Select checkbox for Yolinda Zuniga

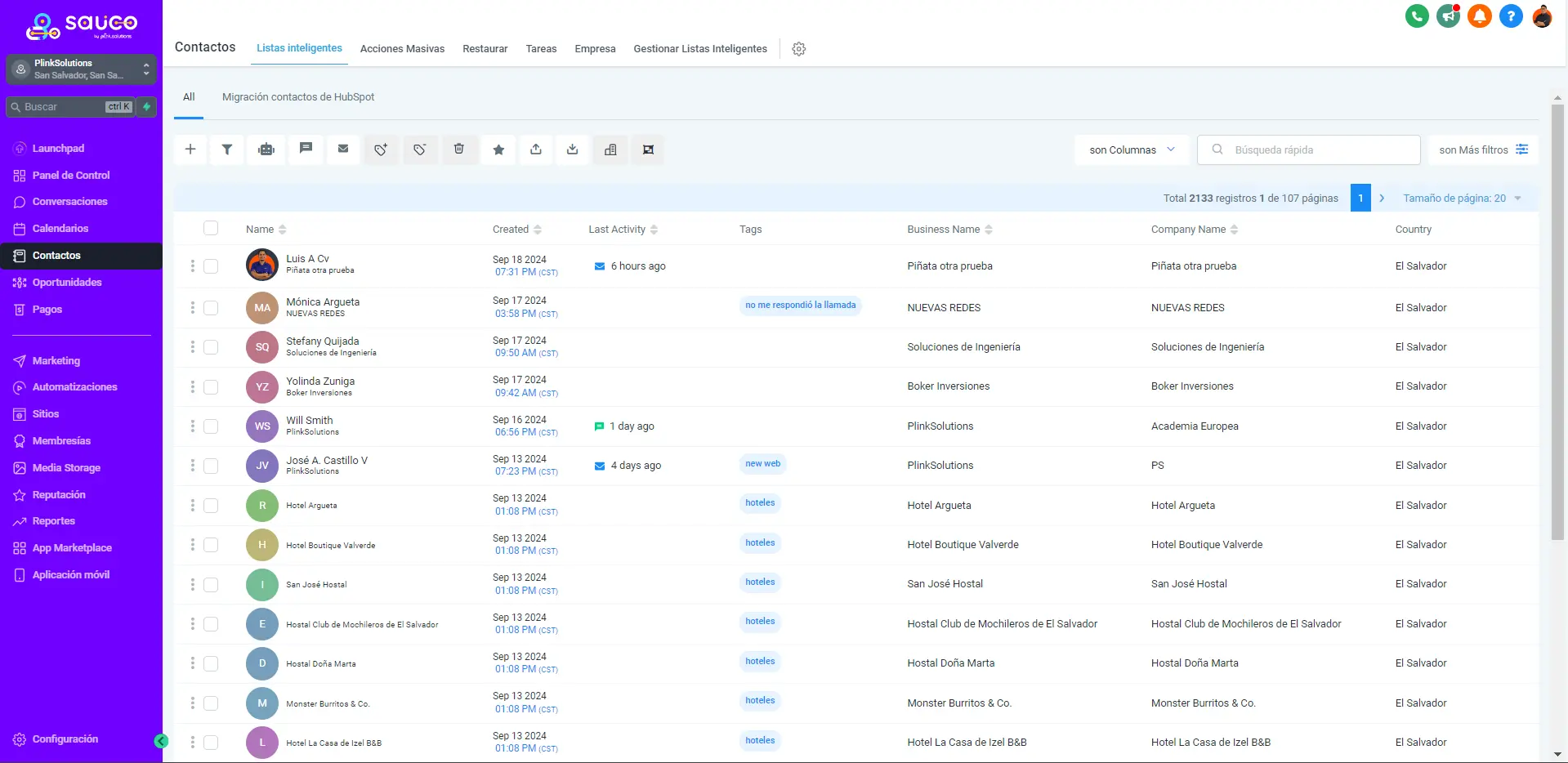point(211,386)
